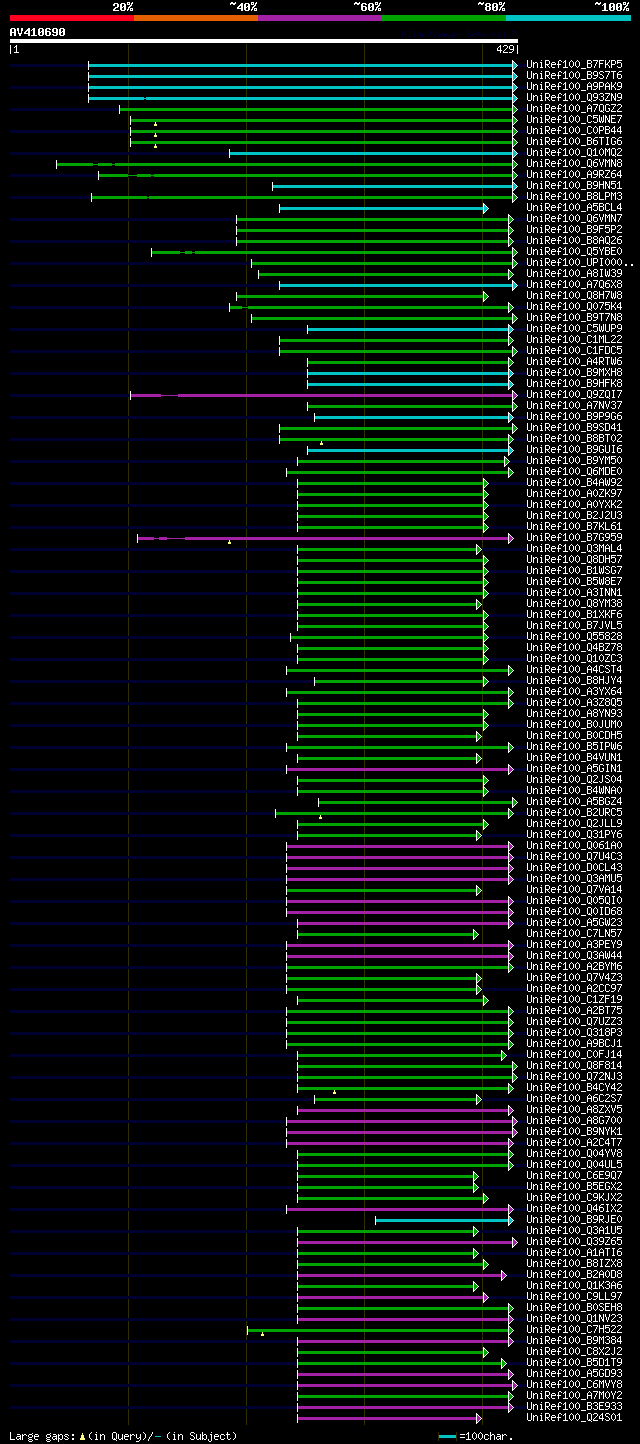Select the UniRef100_Q9ZQI7 label

tap(574, 395)
